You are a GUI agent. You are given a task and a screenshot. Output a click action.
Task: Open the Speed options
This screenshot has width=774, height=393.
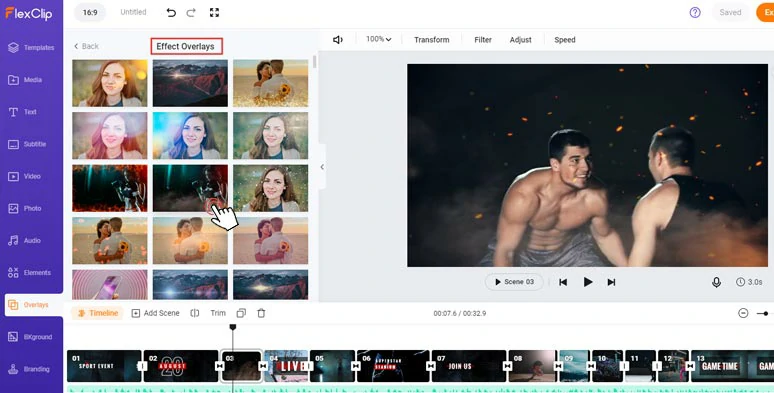pyautogui.click(x=565, y=39)
